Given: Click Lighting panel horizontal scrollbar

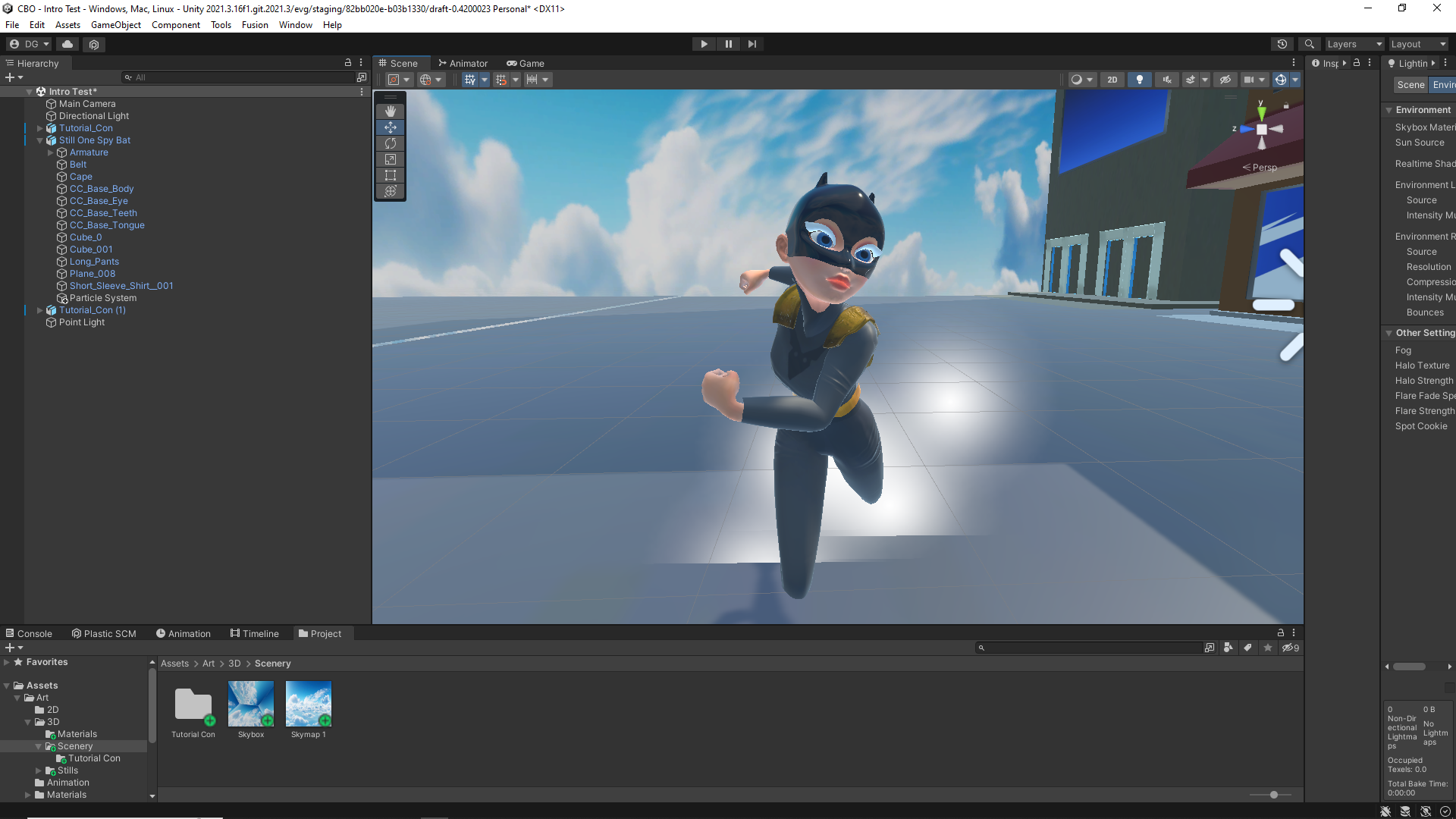Looking at the screenshot, I should [1410, 667].
